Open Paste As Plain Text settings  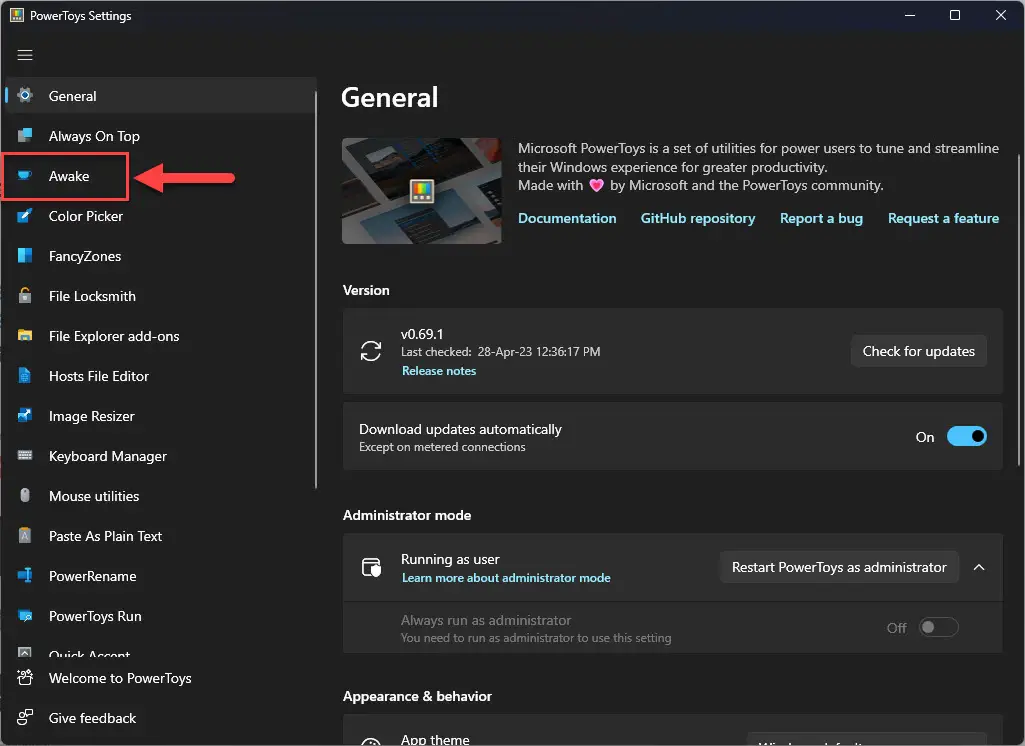point(160,535)
